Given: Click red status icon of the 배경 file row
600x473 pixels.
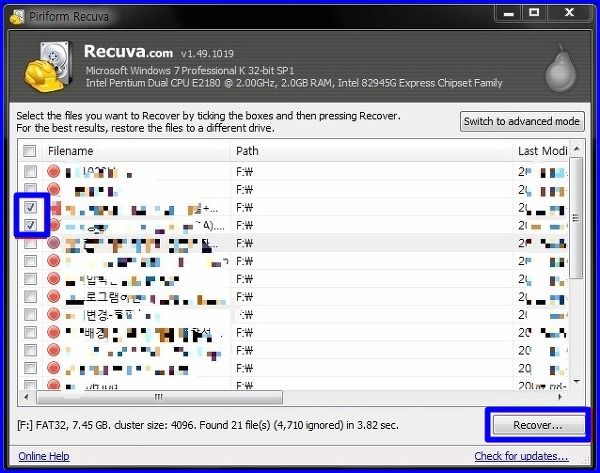Looking at the screenshot, I should pos(54,332).
